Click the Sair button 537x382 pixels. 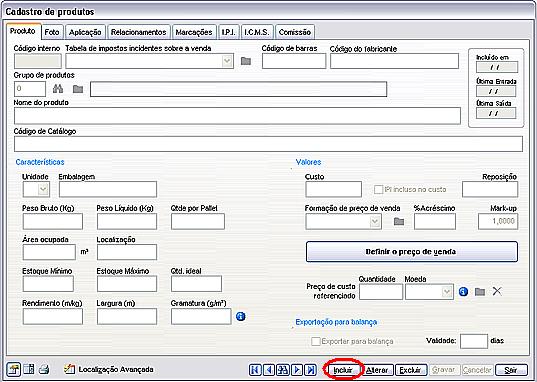point(511,370)
